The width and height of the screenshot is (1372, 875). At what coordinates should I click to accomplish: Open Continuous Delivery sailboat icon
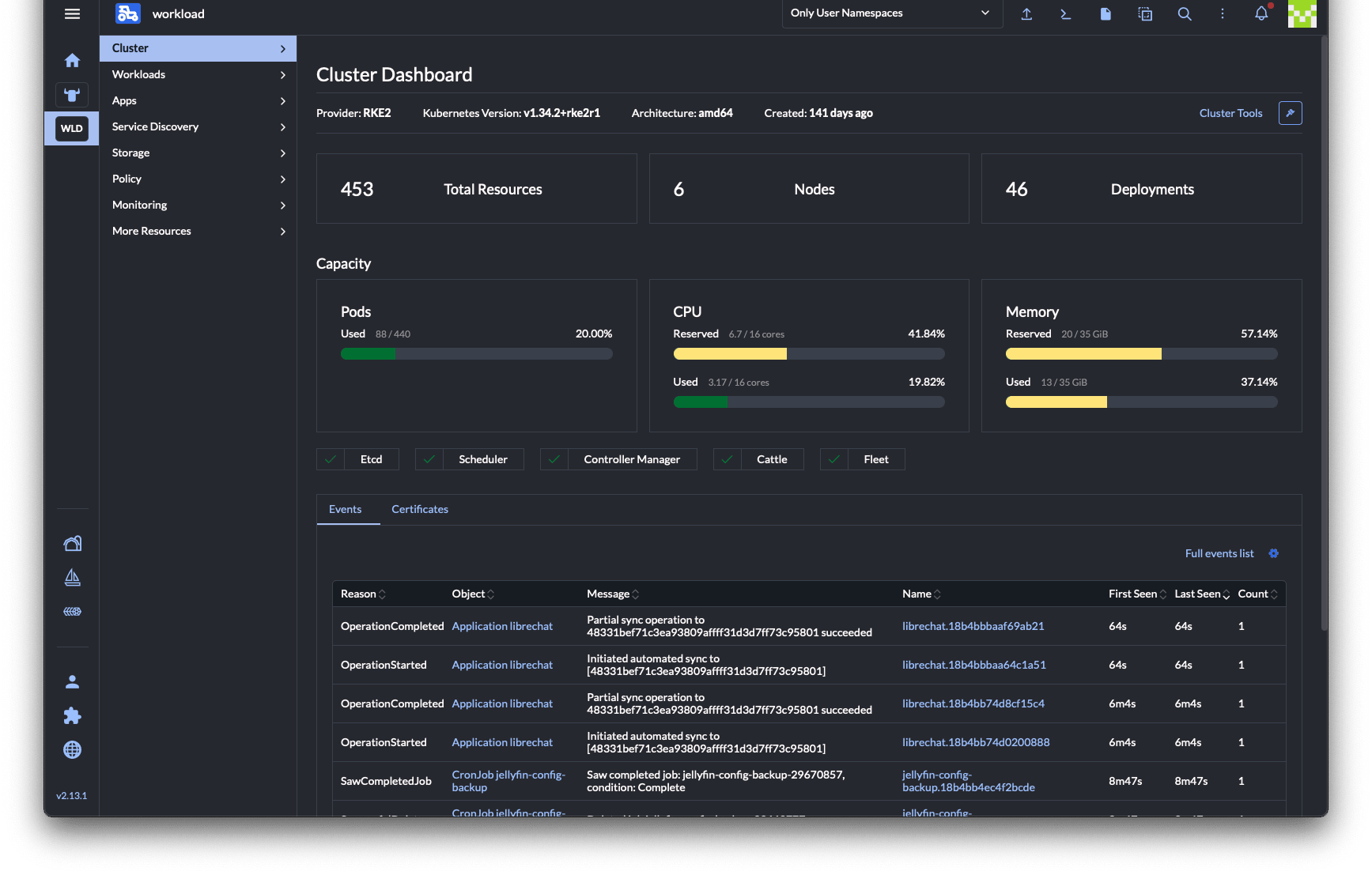pyautogui.click(x=72, y=578)
